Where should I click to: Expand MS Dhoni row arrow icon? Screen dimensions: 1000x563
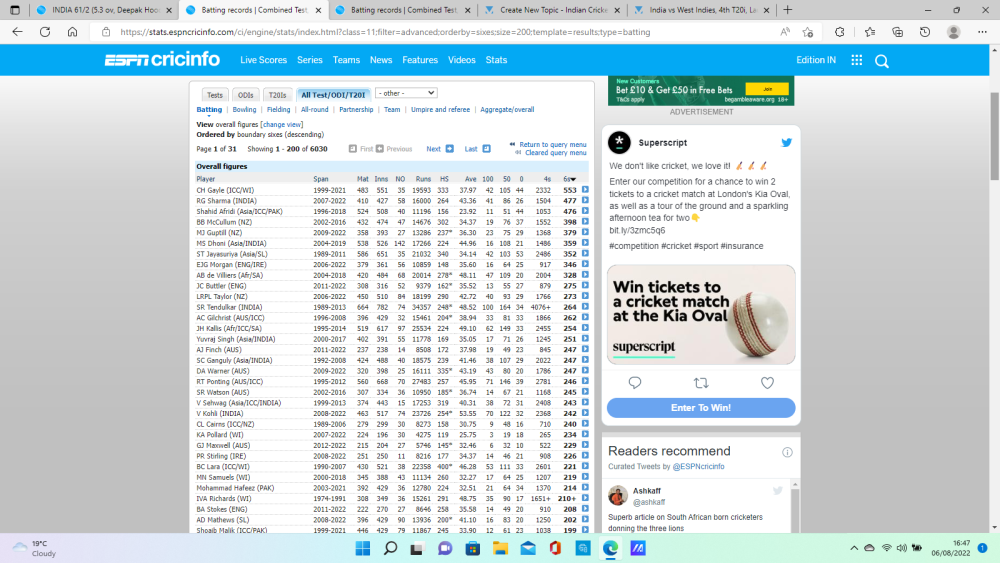[585, 243]
